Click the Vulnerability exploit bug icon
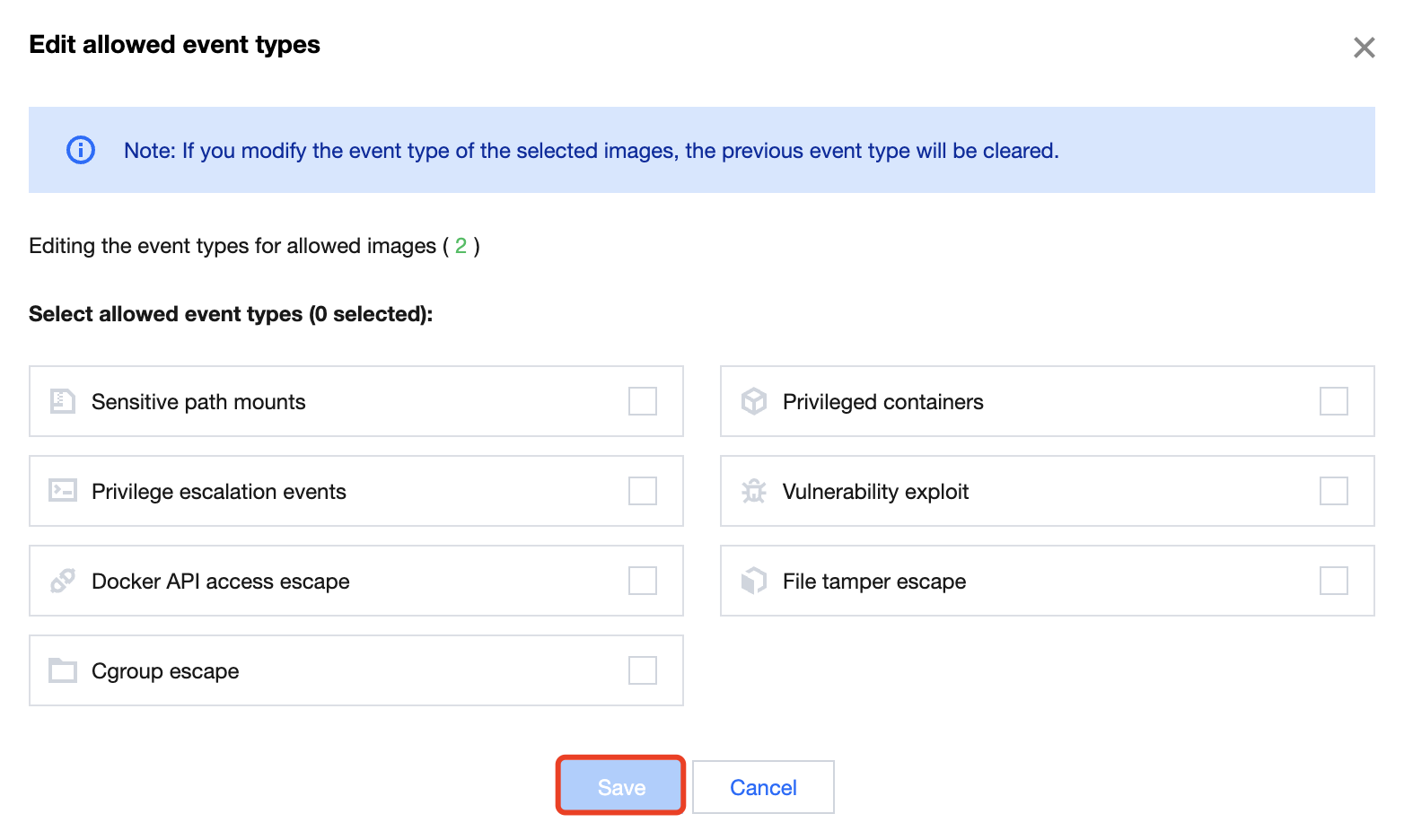Screen dimensions: 1404x840 click(754, 491)
